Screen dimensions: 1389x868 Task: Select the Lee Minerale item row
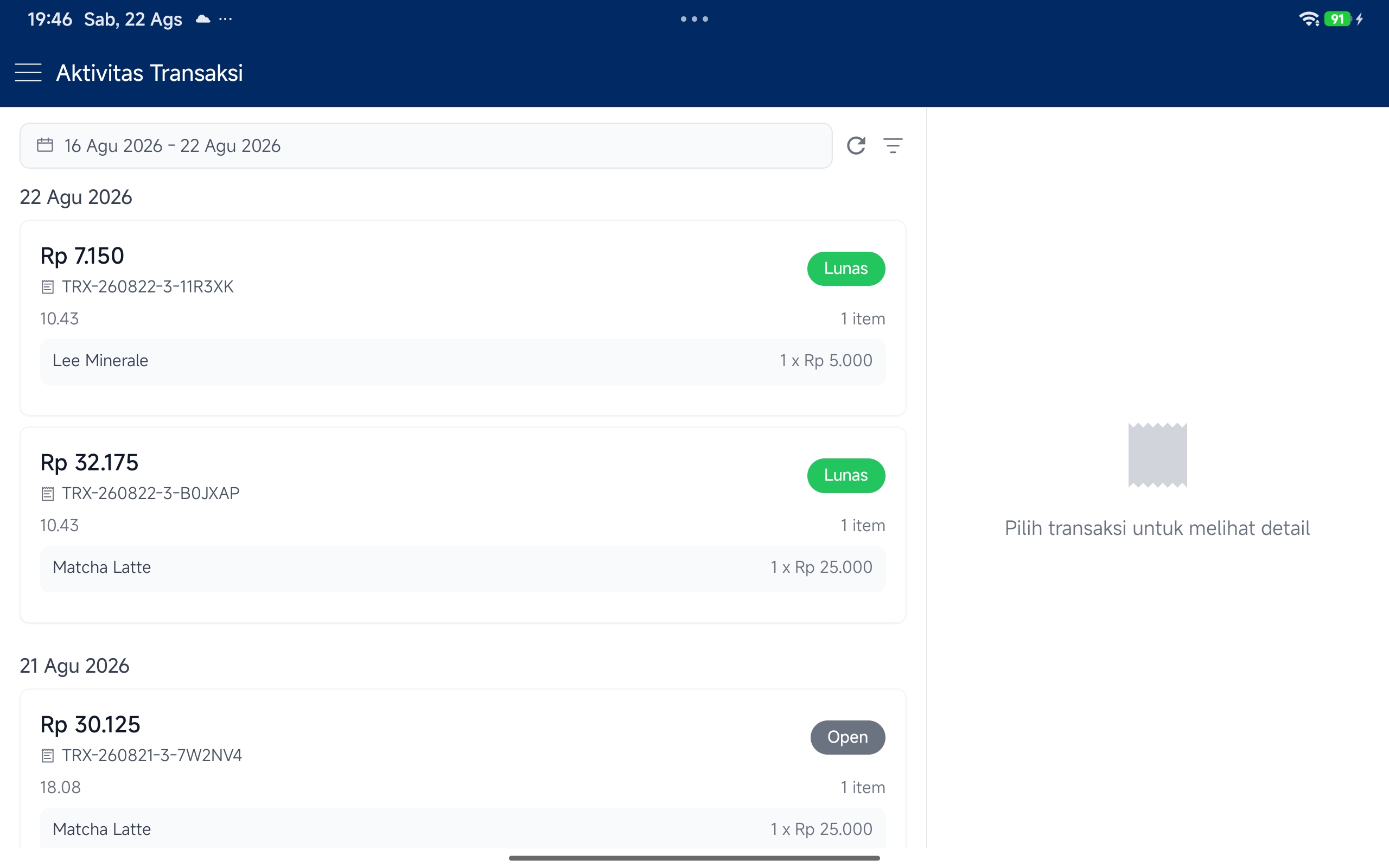tap(463, 362)
